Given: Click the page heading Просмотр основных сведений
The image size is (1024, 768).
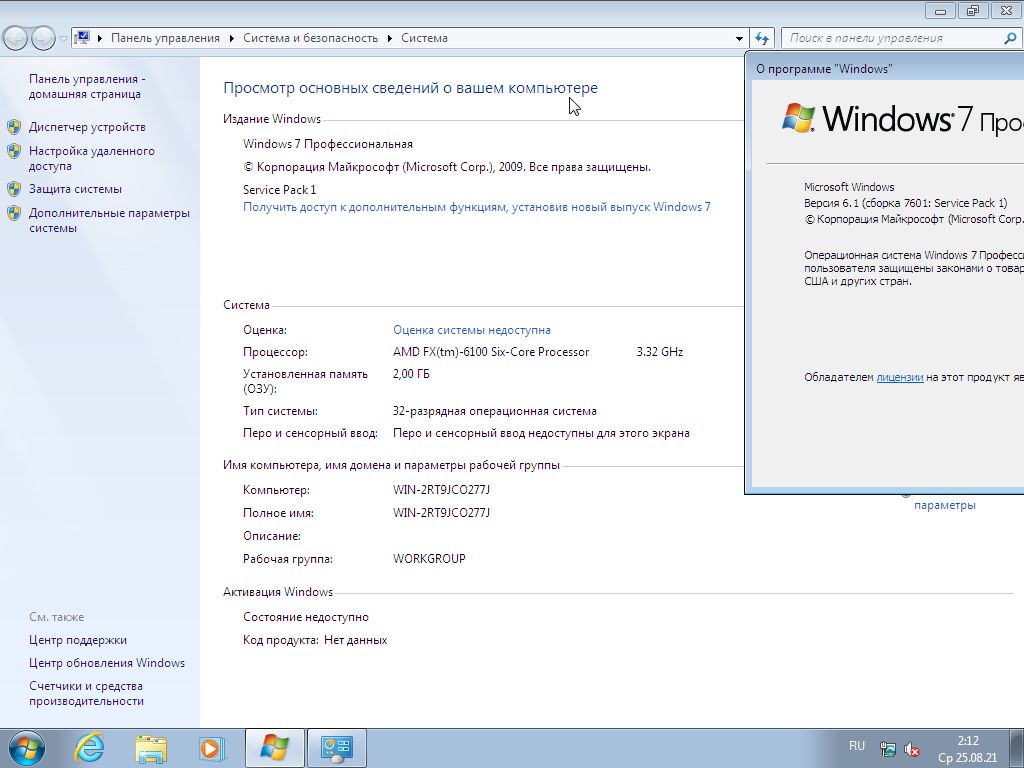Looking at the screenshot, I should coord(410,88).
